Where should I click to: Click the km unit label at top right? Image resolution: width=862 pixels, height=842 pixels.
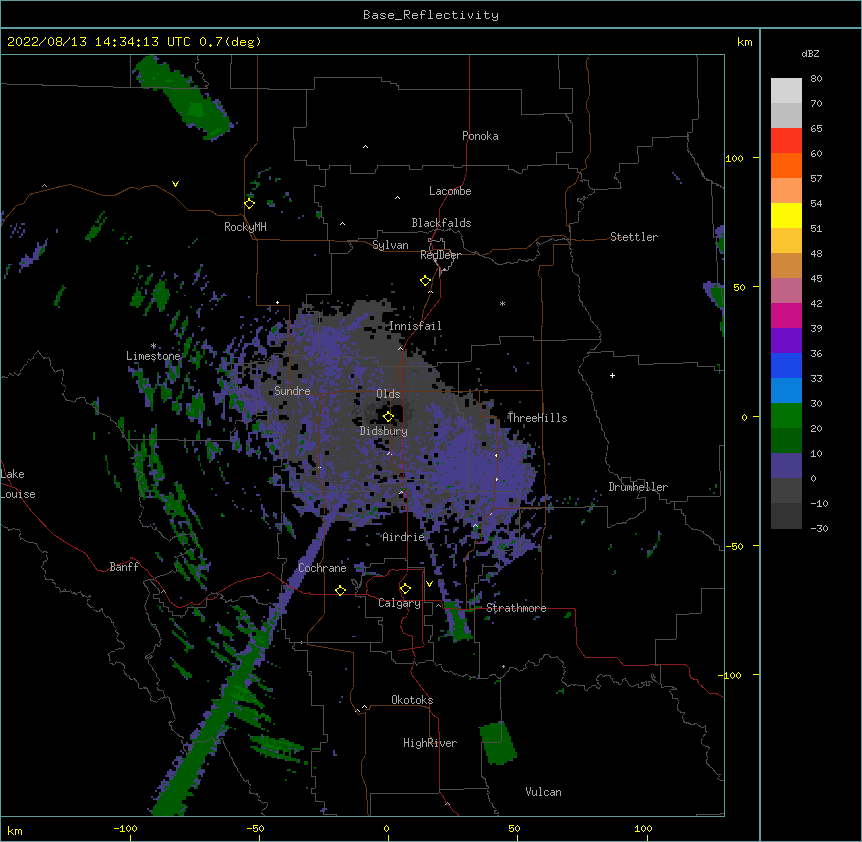coord(744,42)
